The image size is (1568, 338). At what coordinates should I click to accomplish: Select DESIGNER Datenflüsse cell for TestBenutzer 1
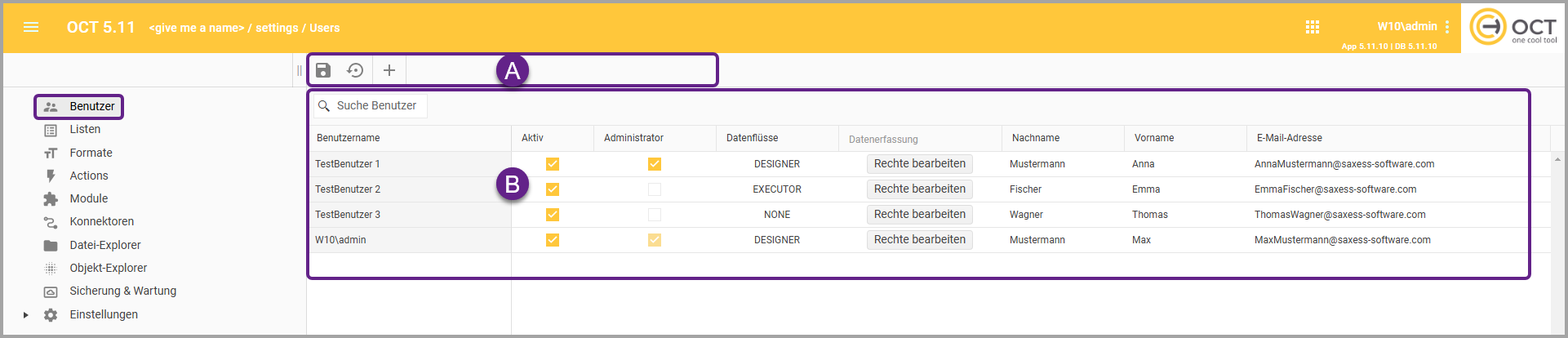(x=776, y=164)
